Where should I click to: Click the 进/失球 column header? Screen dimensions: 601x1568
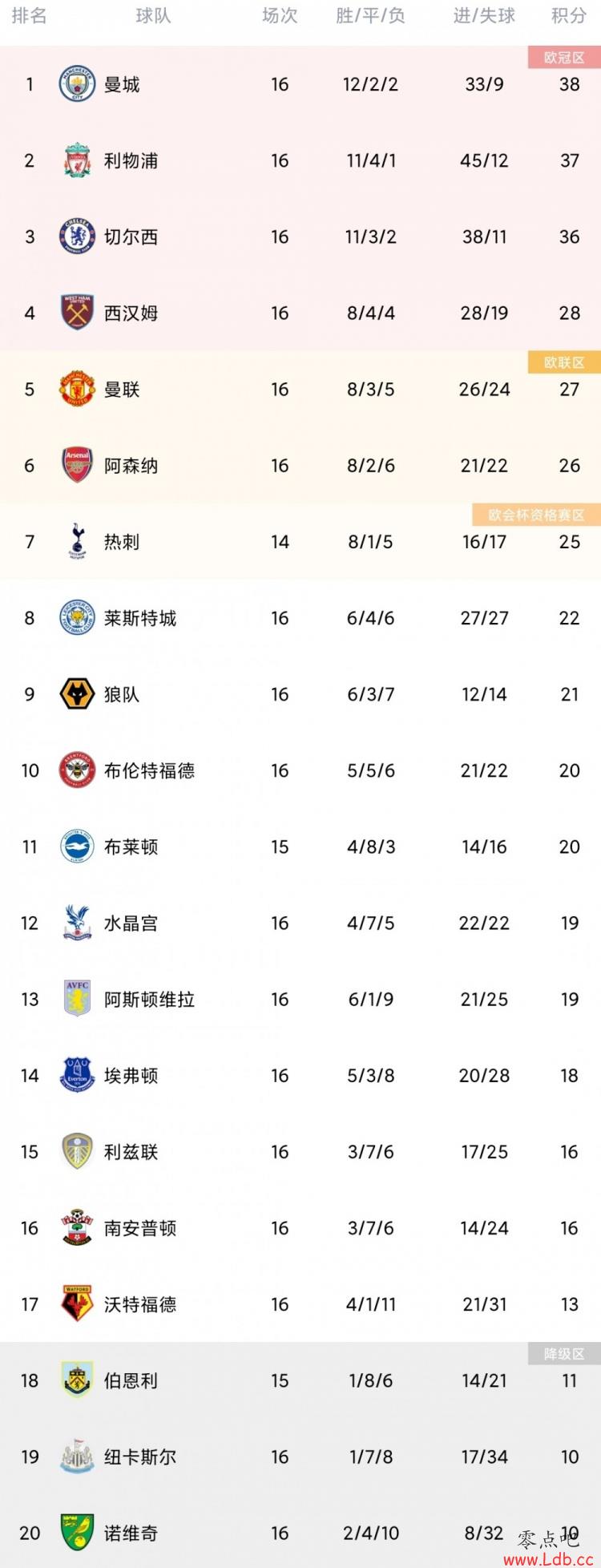point(484,16)
